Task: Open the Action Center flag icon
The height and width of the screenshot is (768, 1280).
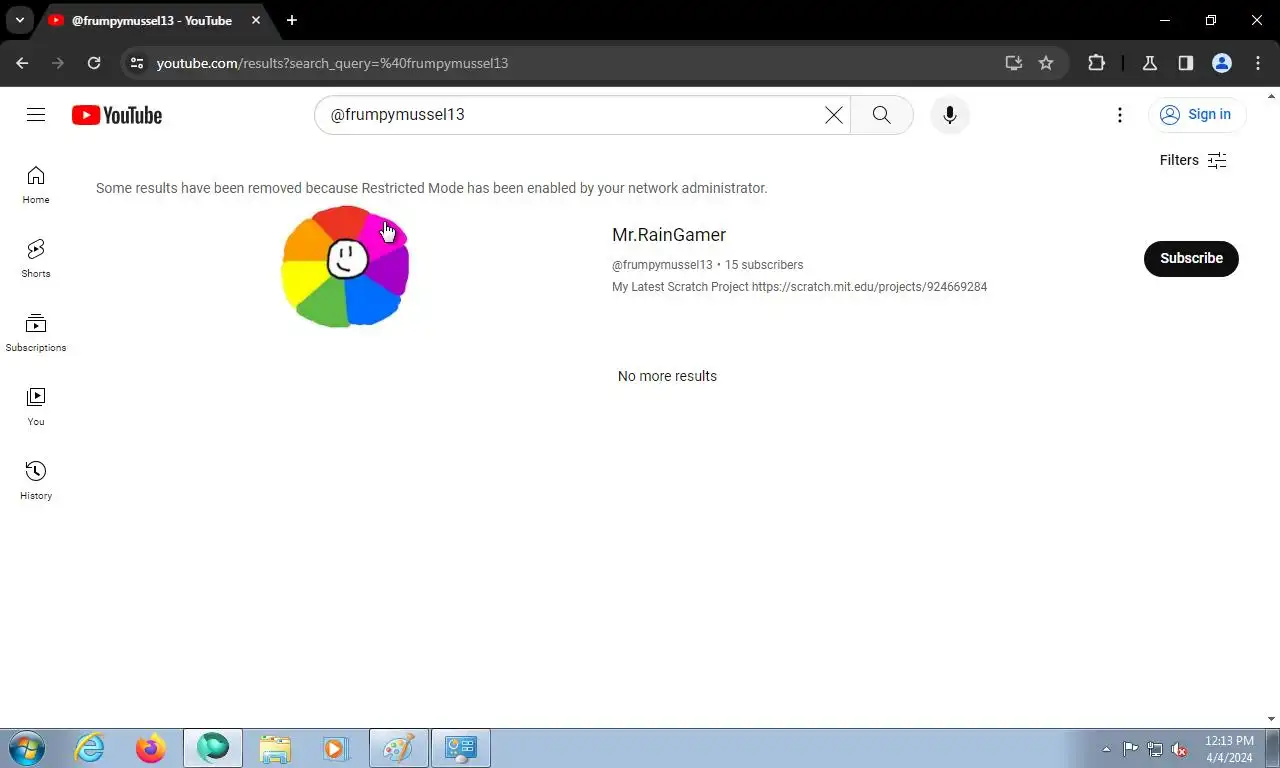Action: pos(1131,749)
